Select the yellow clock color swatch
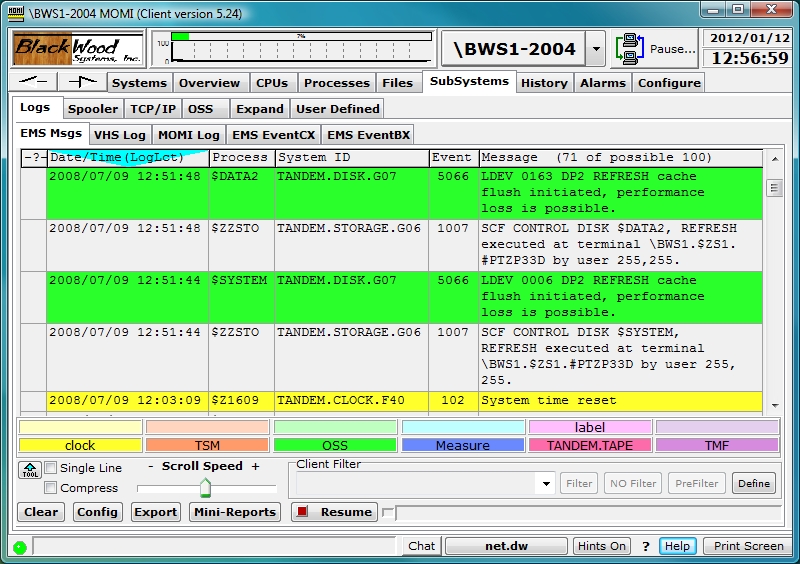This screenshot has height=564, width=800. (x=80, y=445)
